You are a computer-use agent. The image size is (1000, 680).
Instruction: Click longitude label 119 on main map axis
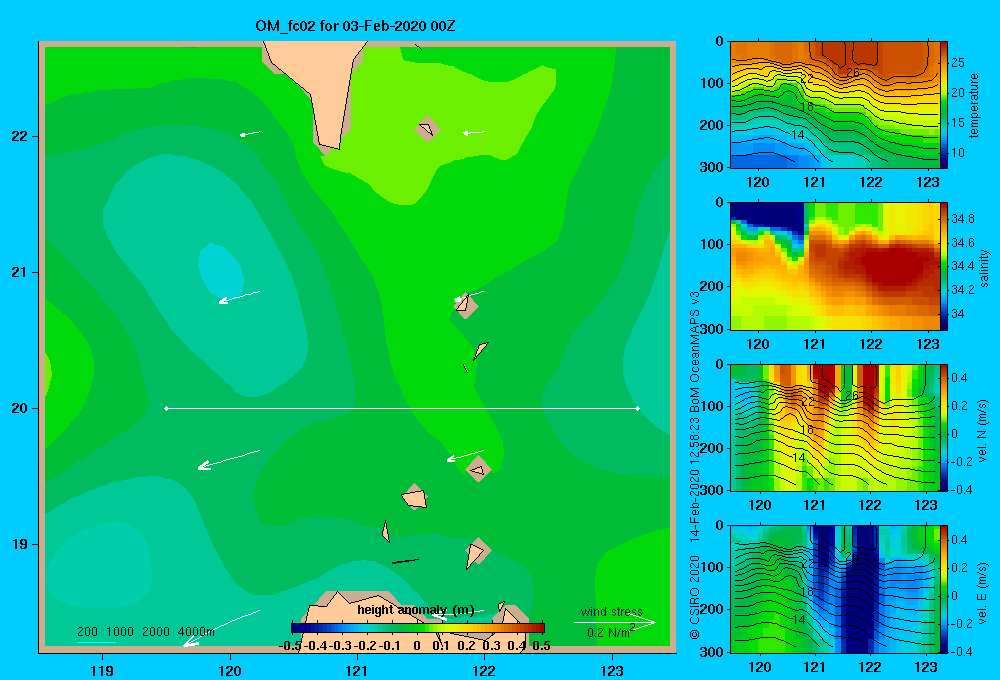102,670
